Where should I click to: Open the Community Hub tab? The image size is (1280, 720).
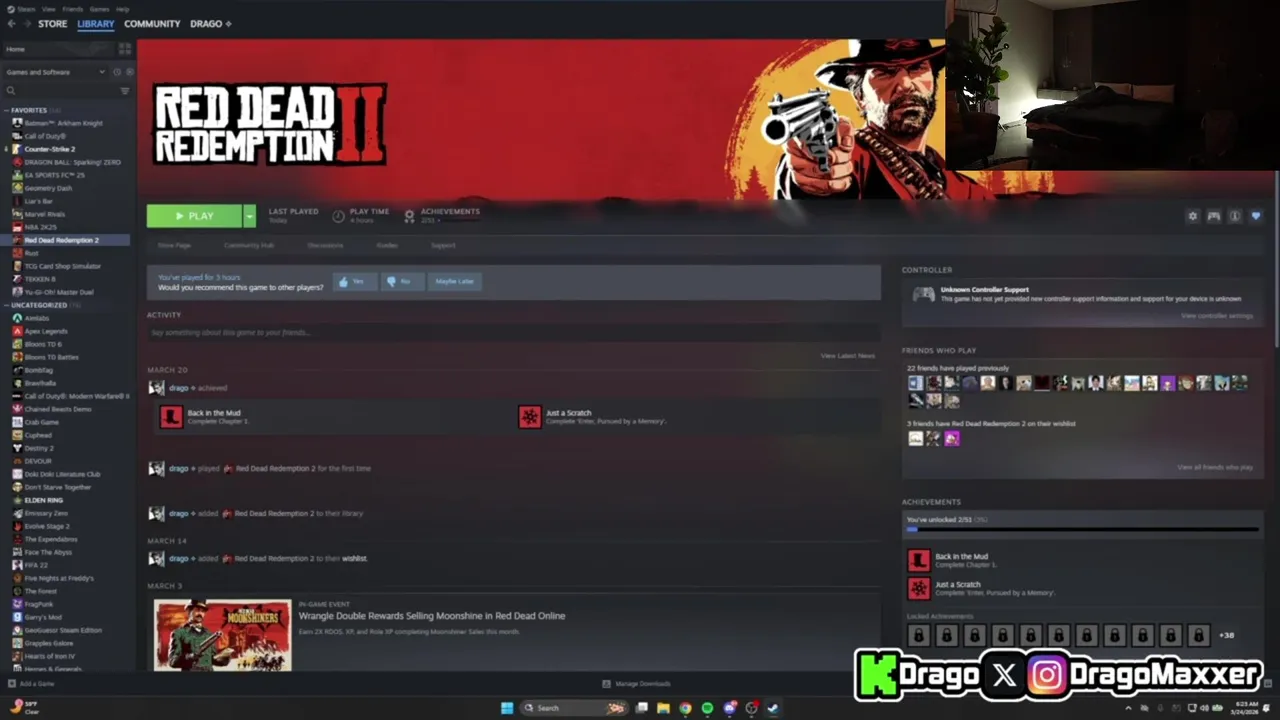point(249,245)
